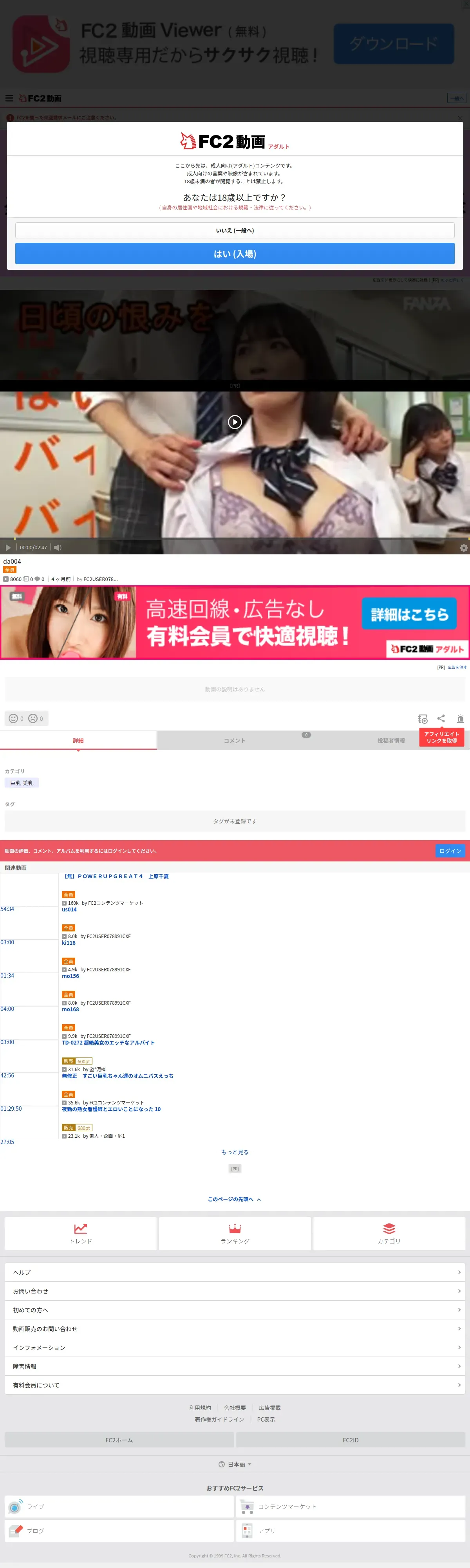This screenshot has width=470, height=1568.
Task: Open related video ki118
Action: tap(69, 943)
